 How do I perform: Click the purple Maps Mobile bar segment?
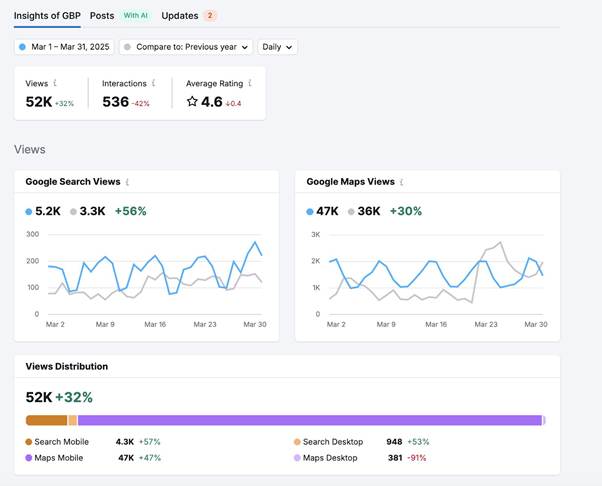click(x=310, y=420)
